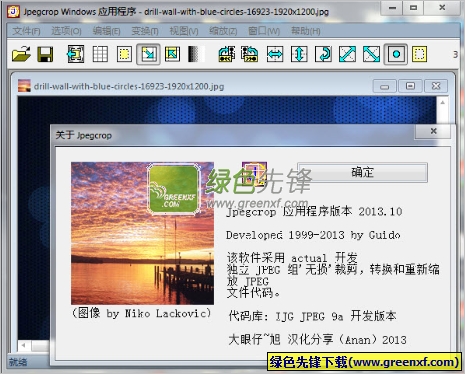This screenshot has height=374, width=465.
Task: Click the image document's sunset title icon
Action: coord(24,86)
